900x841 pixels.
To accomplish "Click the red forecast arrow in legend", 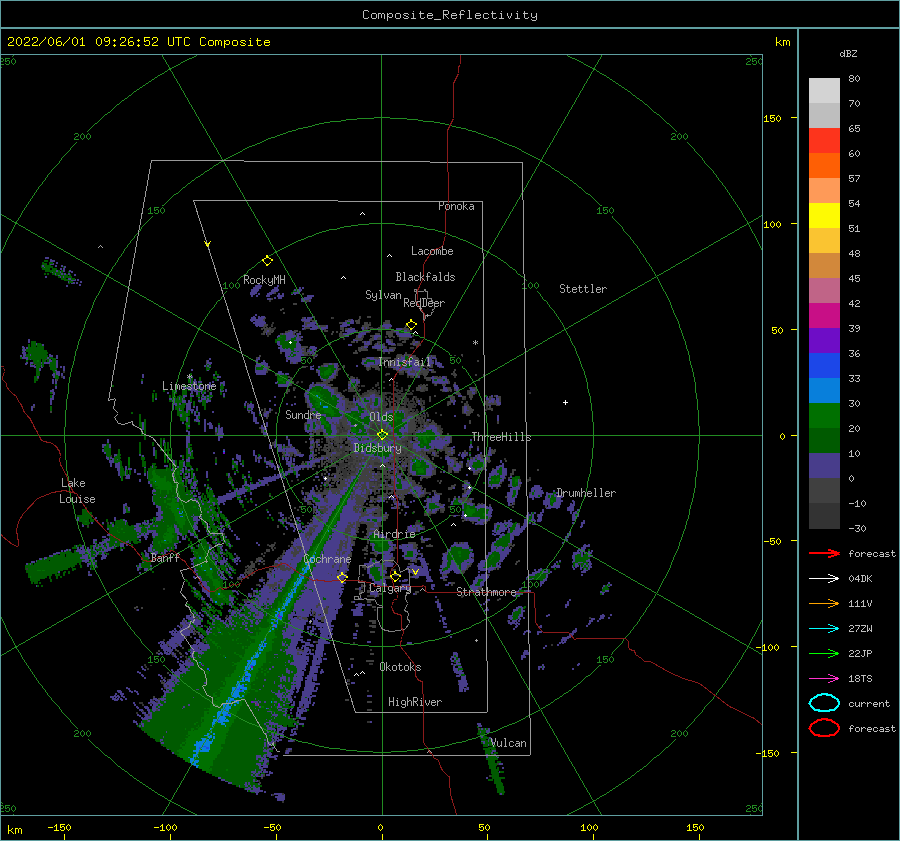I will [x=824, y=553].
